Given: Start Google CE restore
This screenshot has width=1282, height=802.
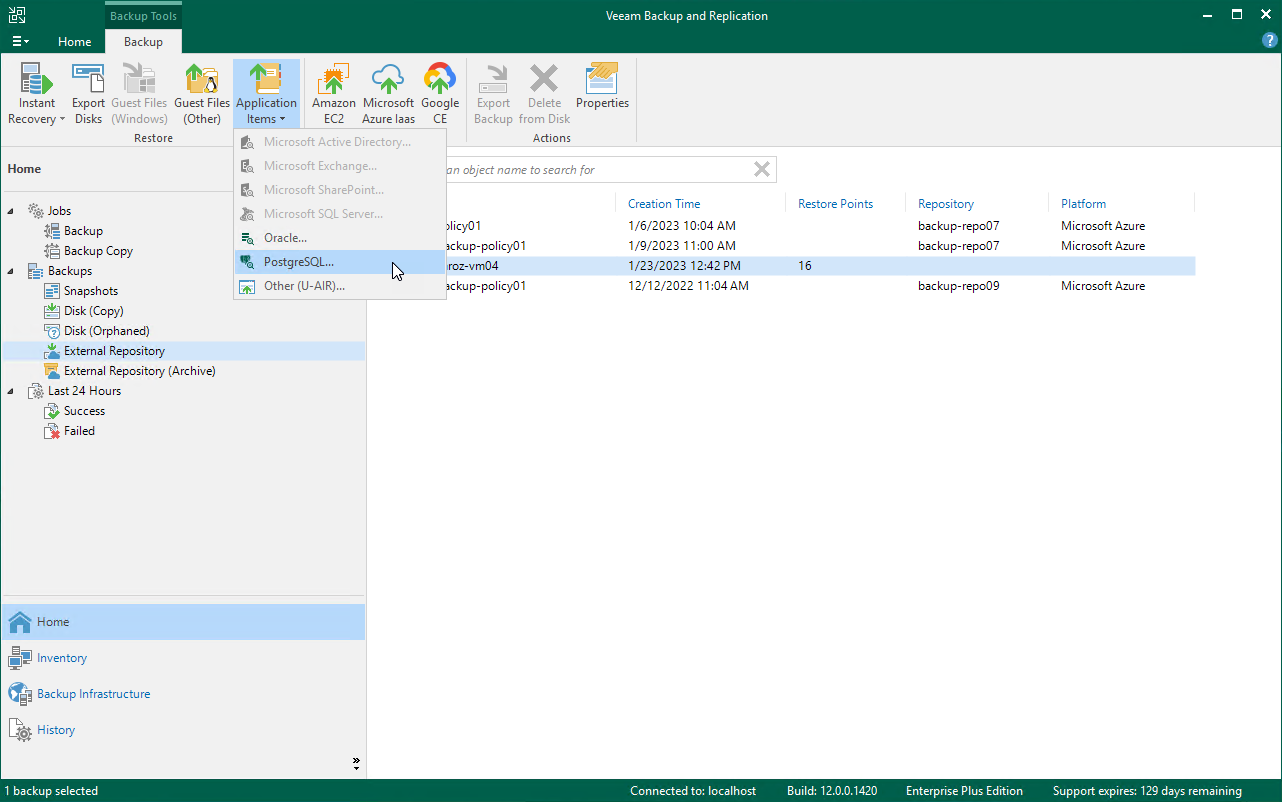Looking at the screenshot, I should pos(440,94).
